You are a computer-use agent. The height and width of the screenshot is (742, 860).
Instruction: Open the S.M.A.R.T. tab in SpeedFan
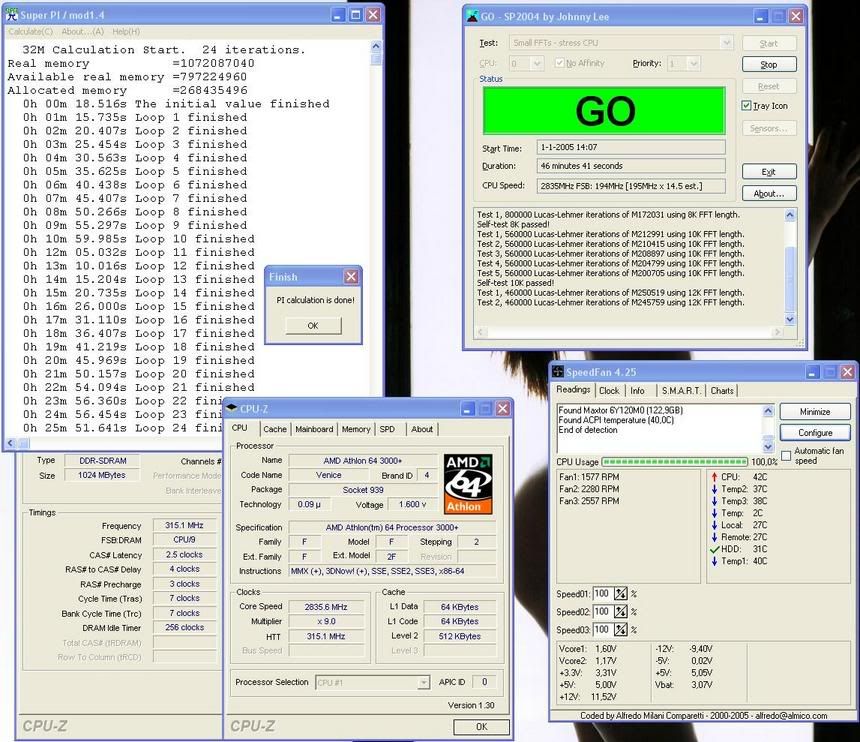[681, 390]
